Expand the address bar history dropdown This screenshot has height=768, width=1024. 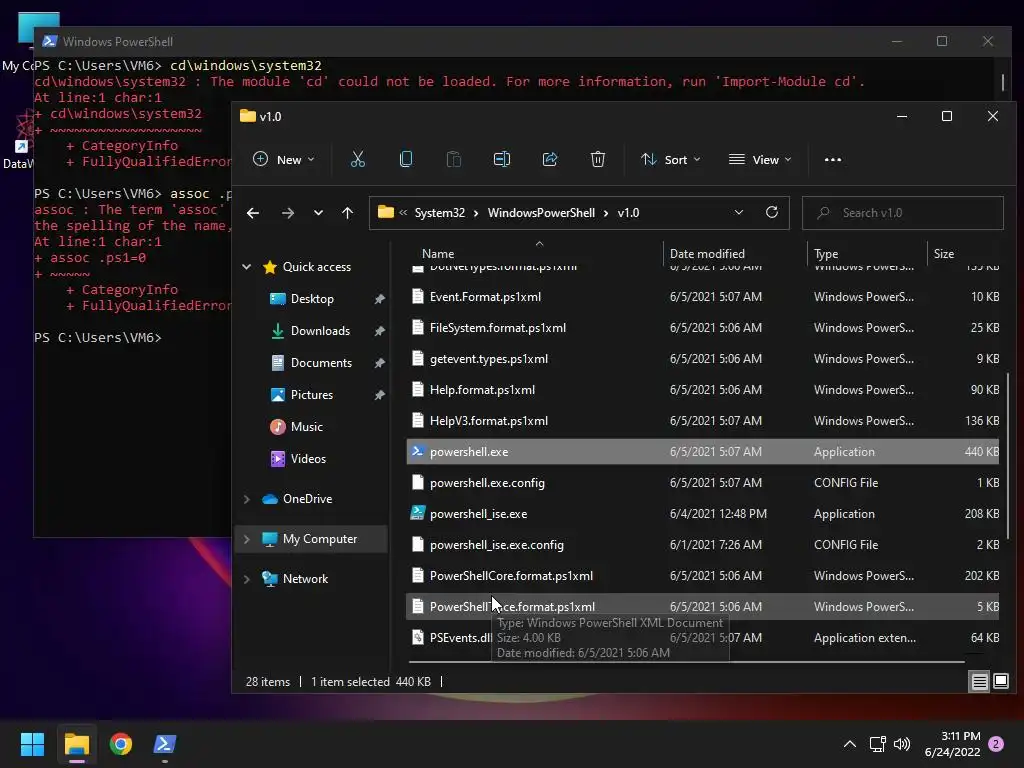coord(739,212)
